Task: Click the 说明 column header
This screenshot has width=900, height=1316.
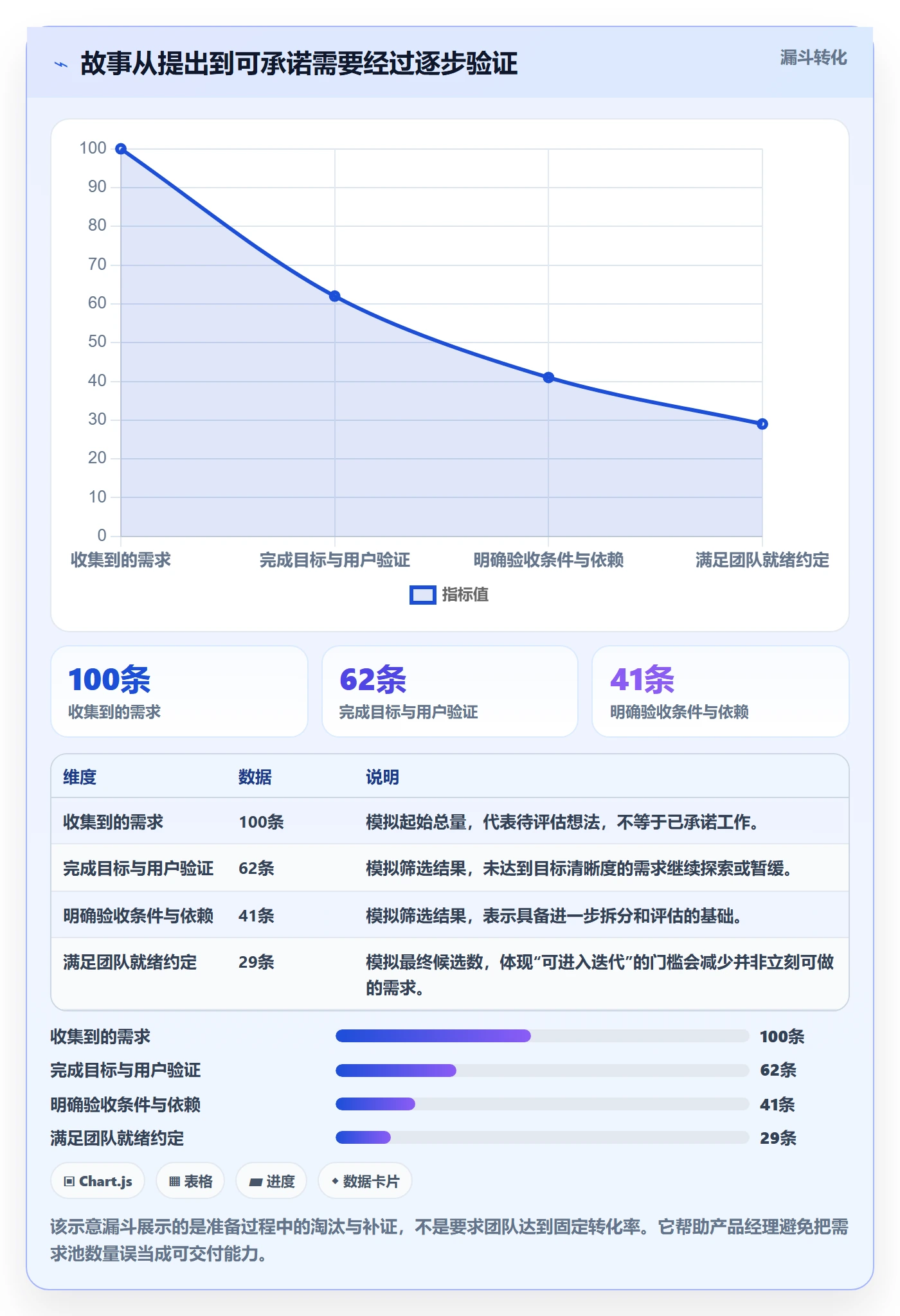Action: tap(382, 778)
